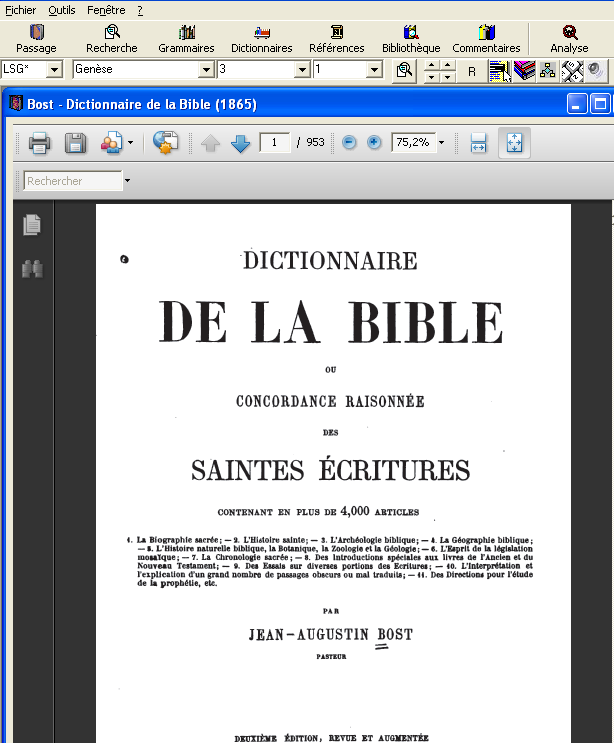The height and width of the screenshot is (743, 614).
Task: Open the Commentaires section
Action: coord(486,39)
